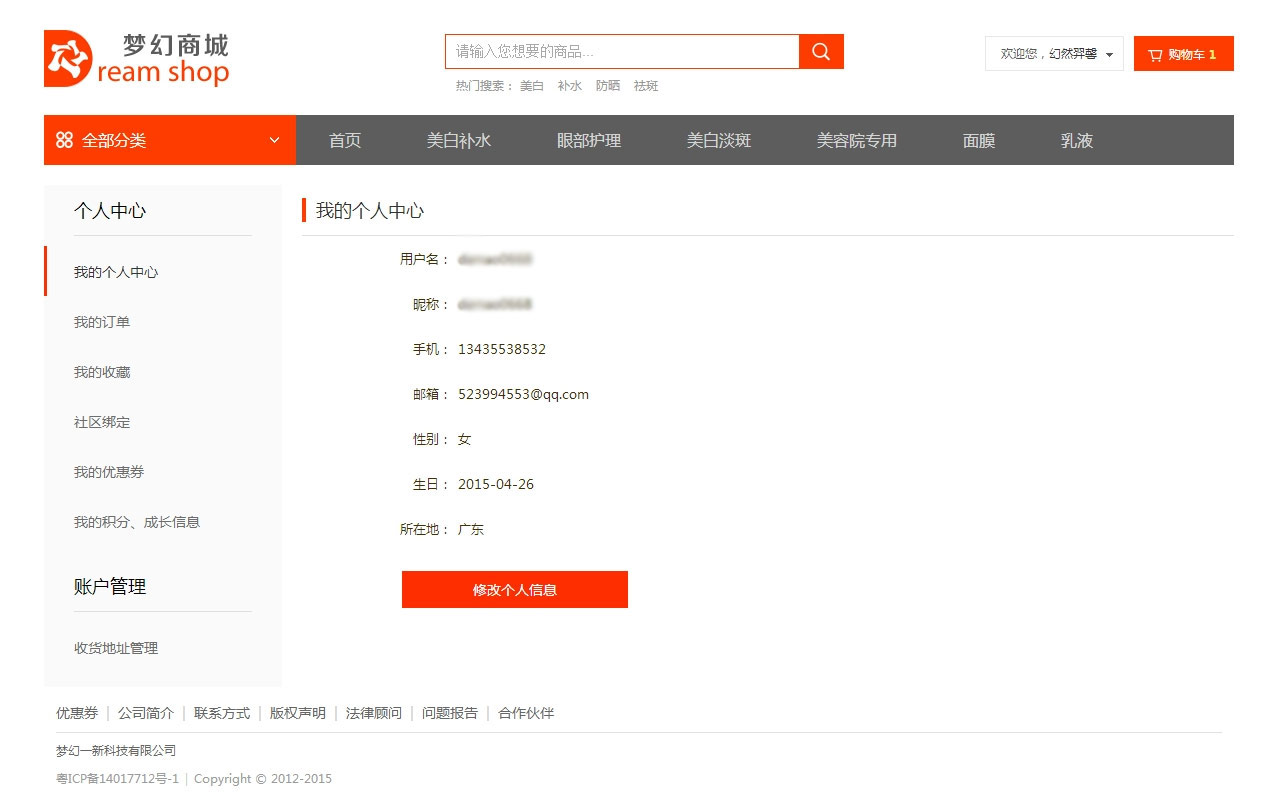Viewport: 1277px width, 809px height.
Task: Click gender value 女
Action: (464, 439)
